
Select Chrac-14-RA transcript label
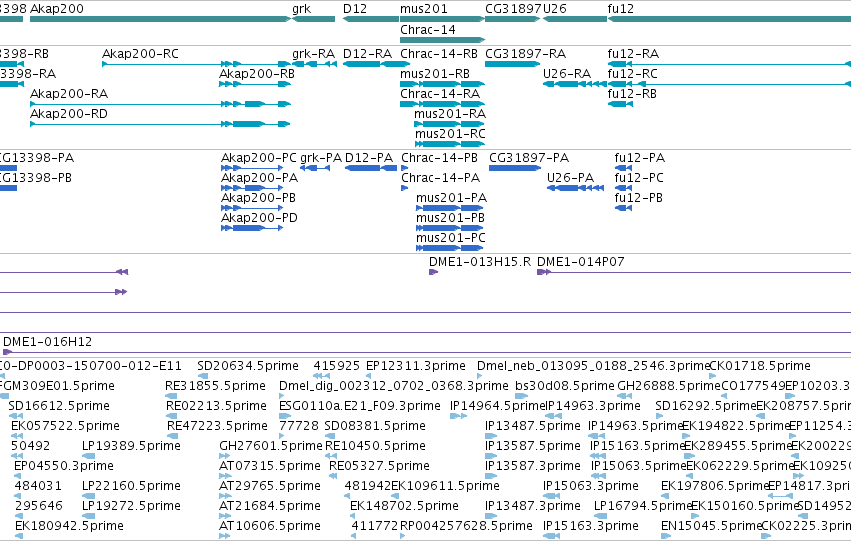[x=440, y=94]
